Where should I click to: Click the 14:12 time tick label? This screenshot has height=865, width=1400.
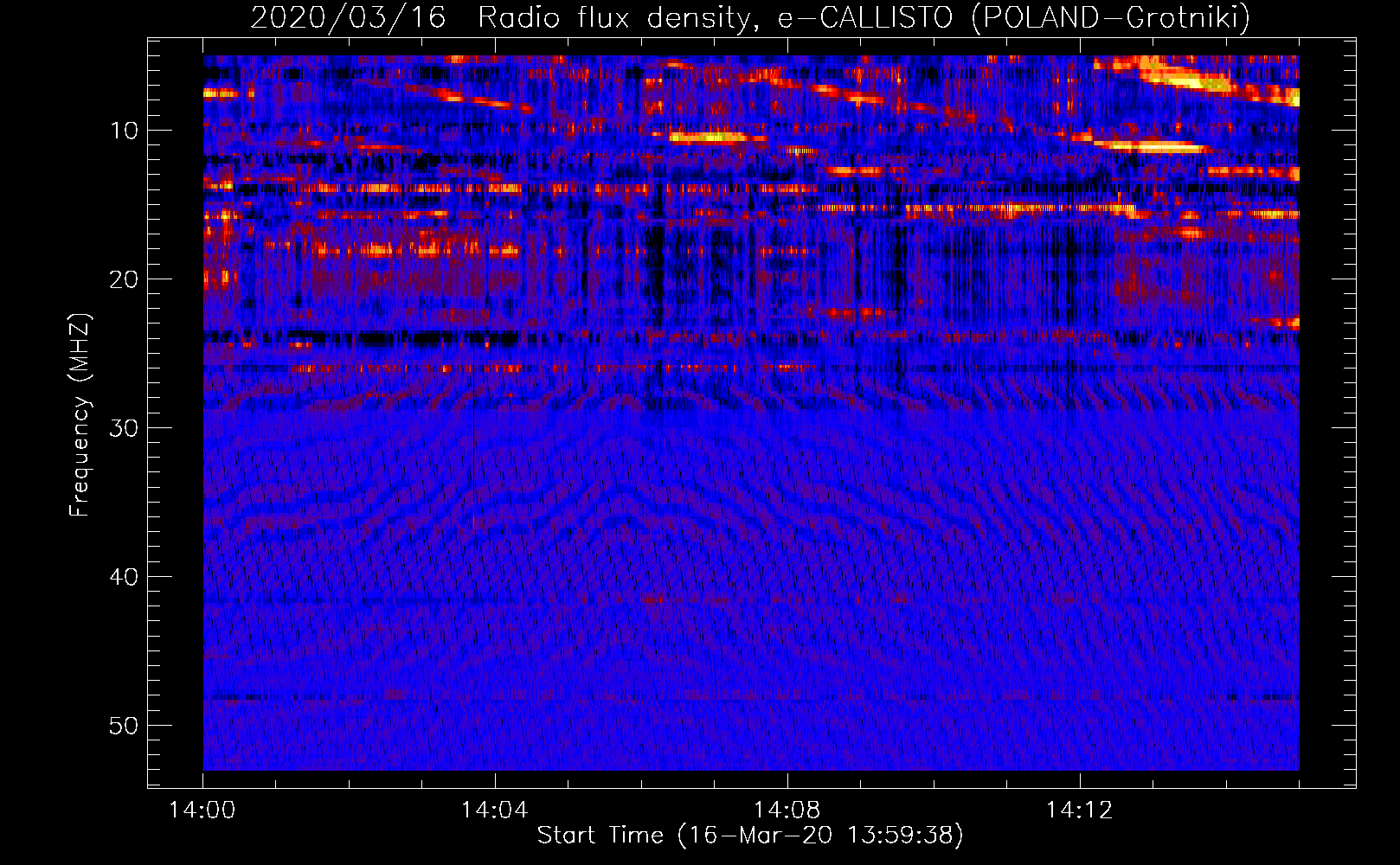(1079, 811)
